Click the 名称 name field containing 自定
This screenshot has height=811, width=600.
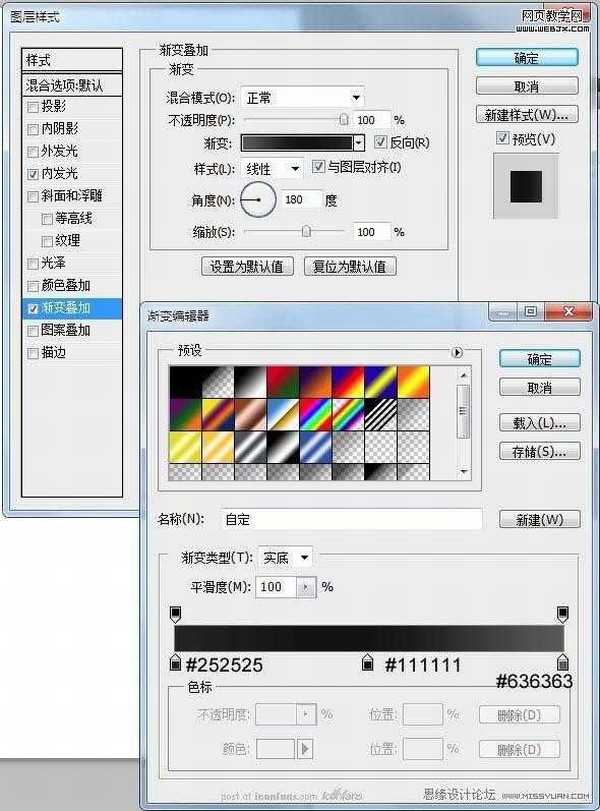pyautogui.click(x=352, y=519)
